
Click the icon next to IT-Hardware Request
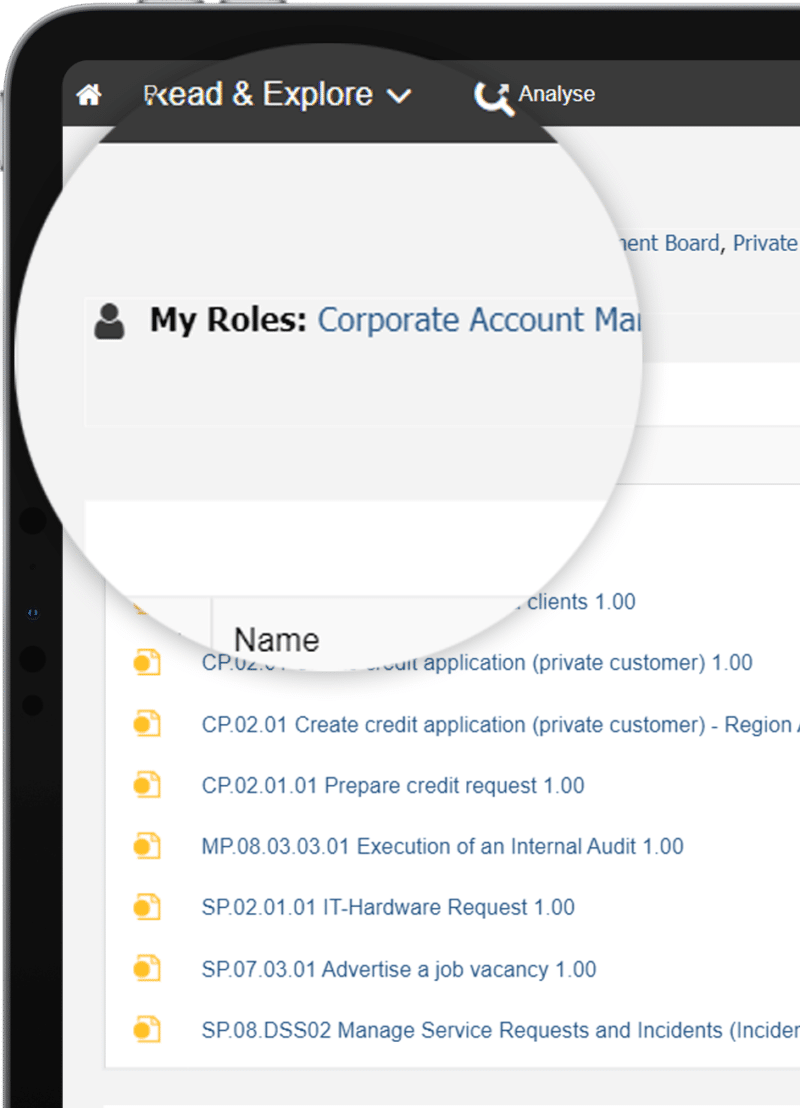point(147,907)
